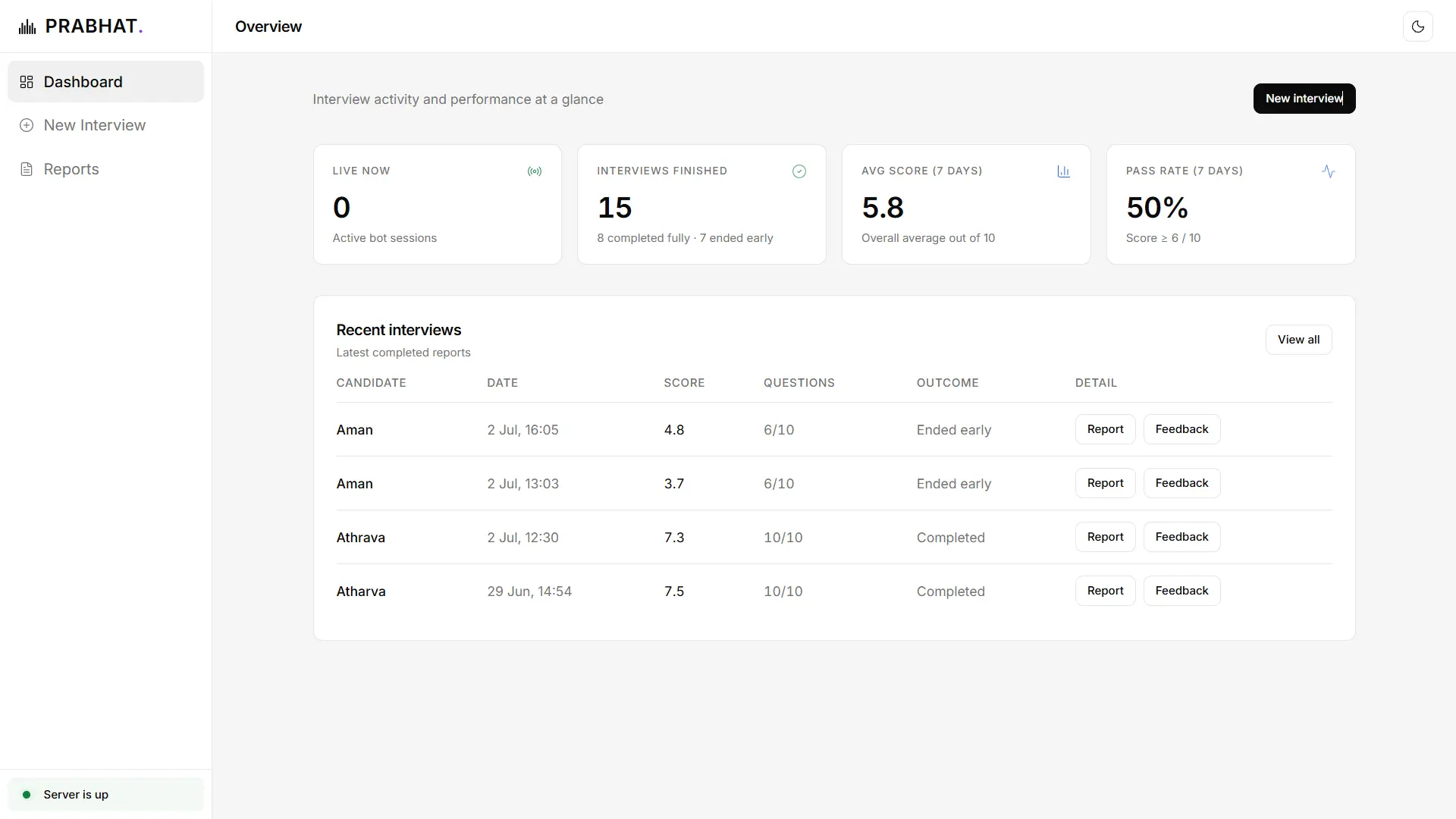Click the average score 5.8
Image resolution: width=1456 pixels, height=819 pixels.
[883, 208]
